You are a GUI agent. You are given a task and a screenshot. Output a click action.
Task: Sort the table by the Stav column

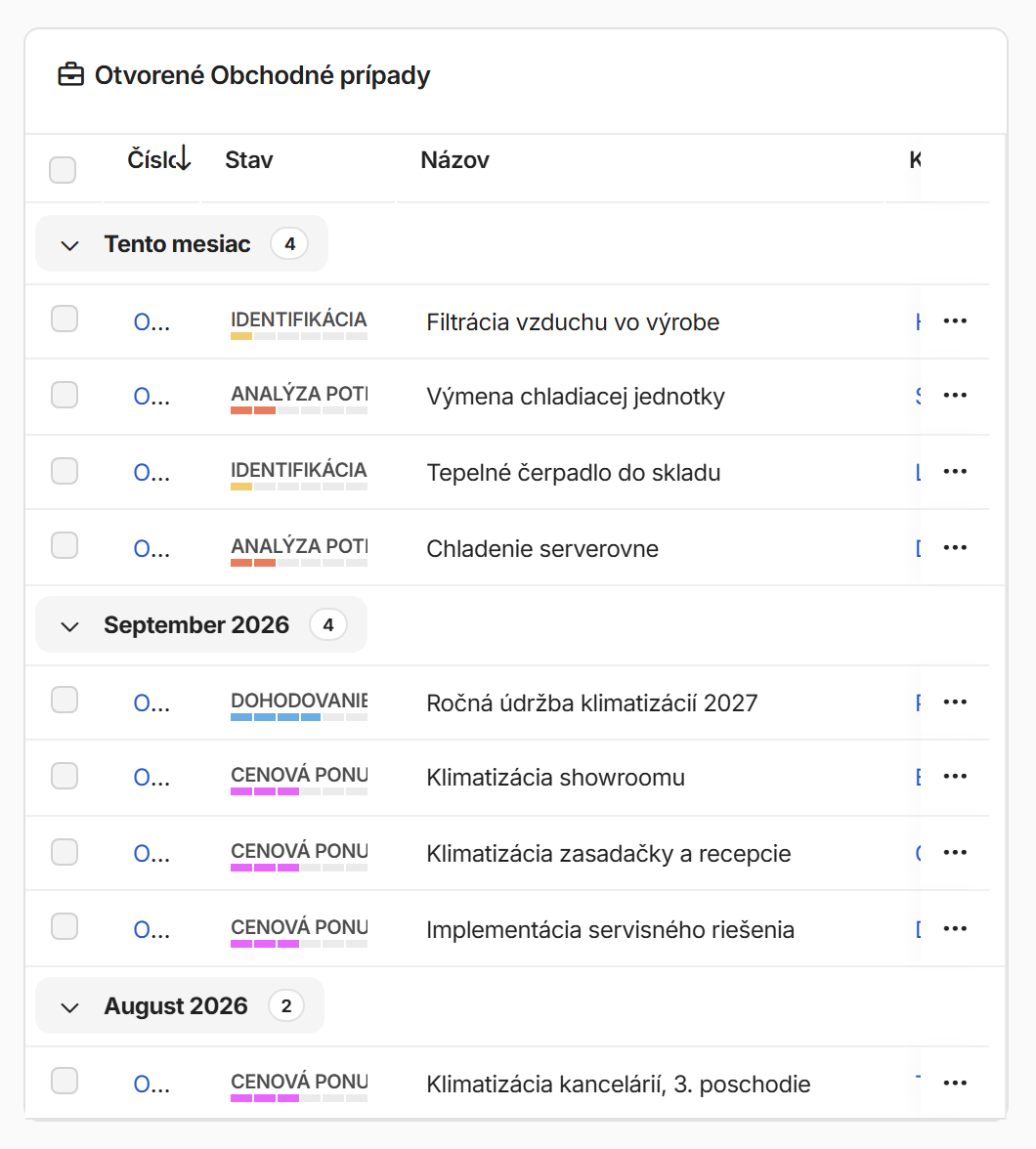tap(248, 160)
